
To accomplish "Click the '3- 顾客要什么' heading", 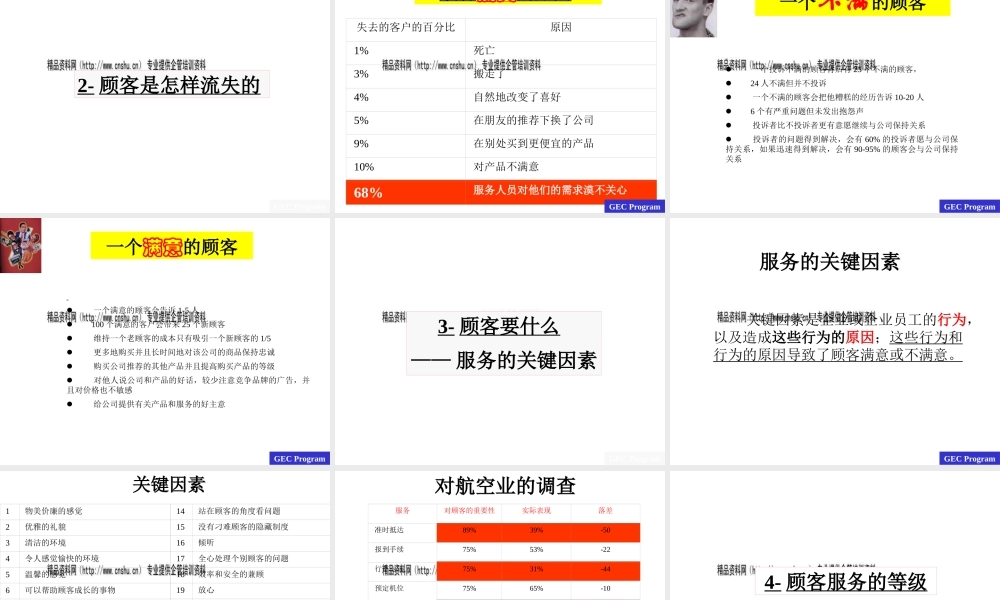I will click(498, 326).
